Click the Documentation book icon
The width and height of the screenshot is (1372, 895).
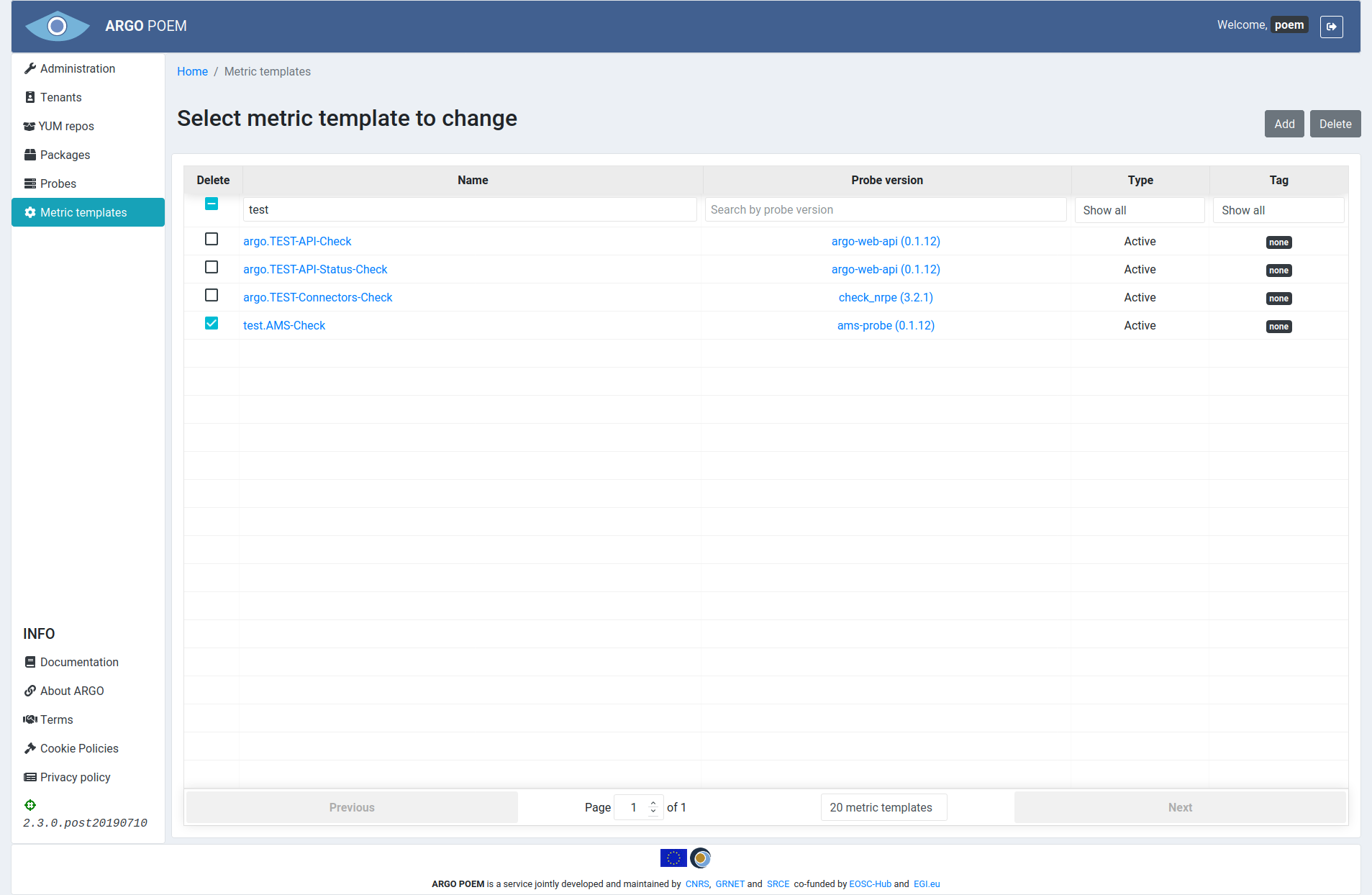pos(29,662)
